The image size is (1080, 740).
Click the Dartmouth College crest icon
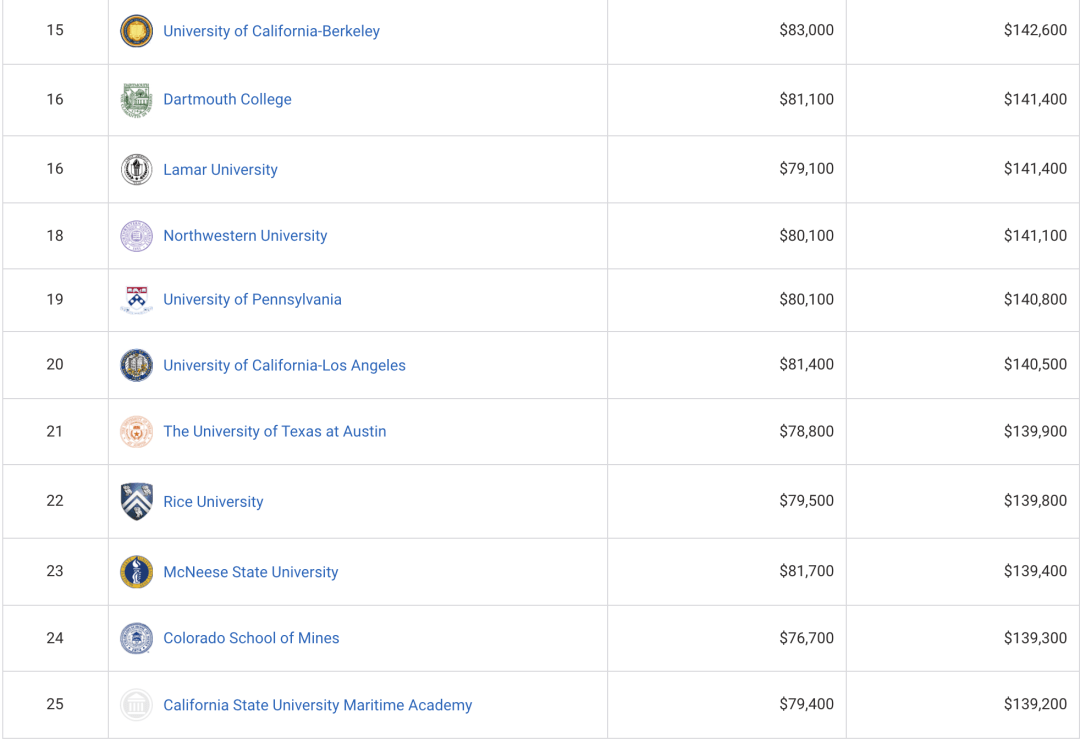pyautogui.click(x=136, y=100)
